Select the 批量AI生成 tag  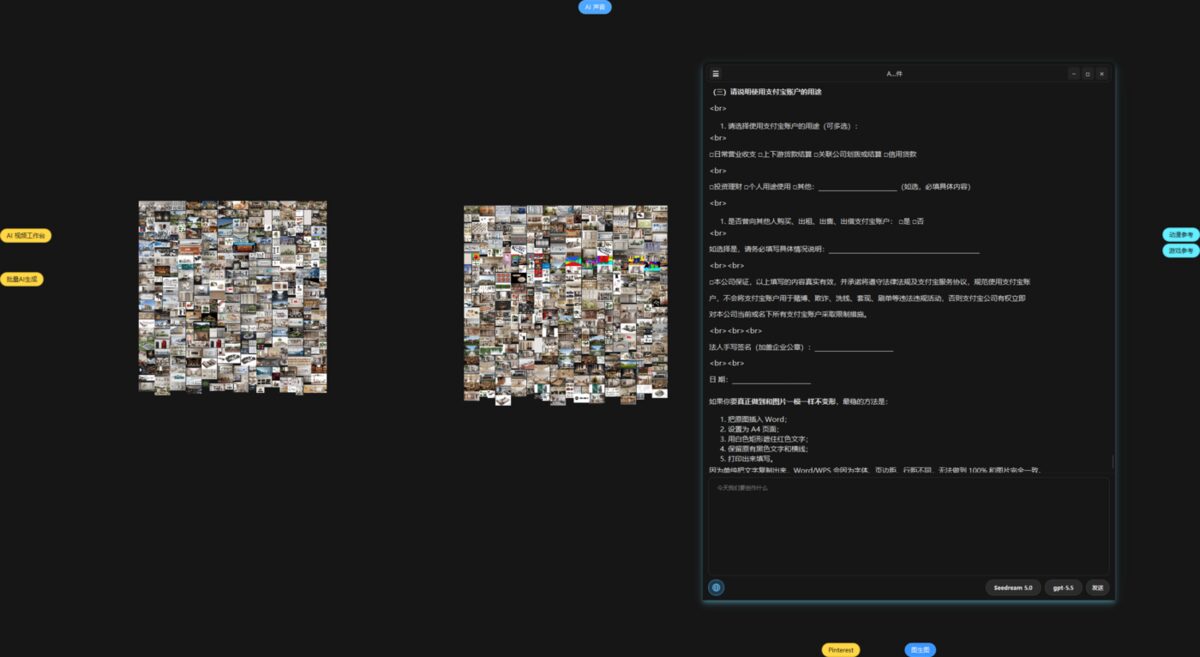tap(21, 279)
